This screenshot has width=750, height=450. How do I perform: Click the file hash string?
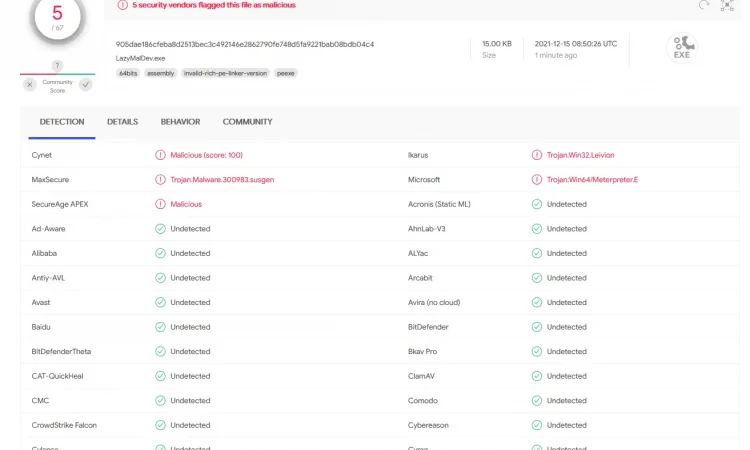(x=245, y=44)
